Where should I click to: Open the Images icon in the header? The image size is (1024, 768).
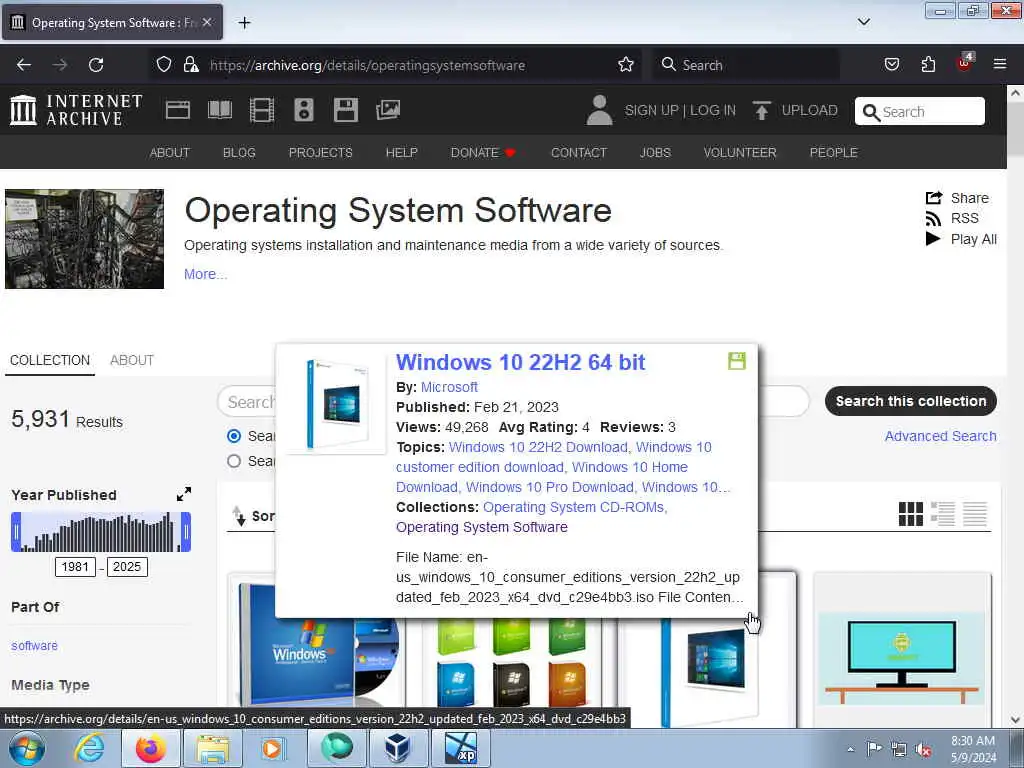coord(388,110)
